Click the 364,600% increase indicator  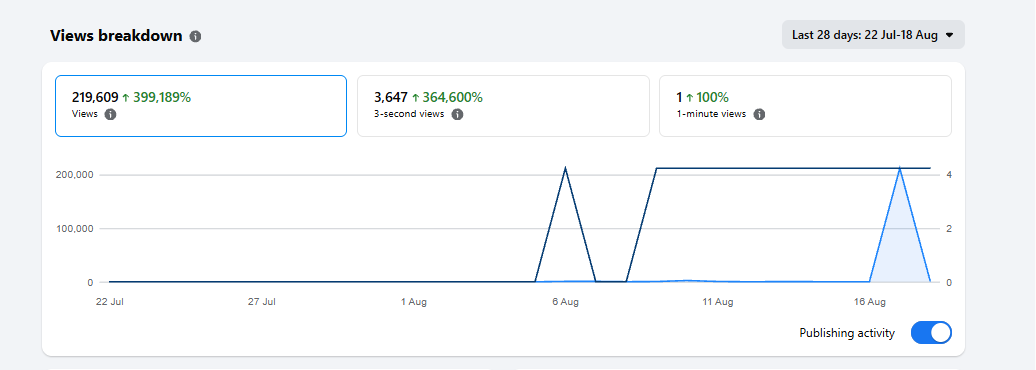click(447, 97)
